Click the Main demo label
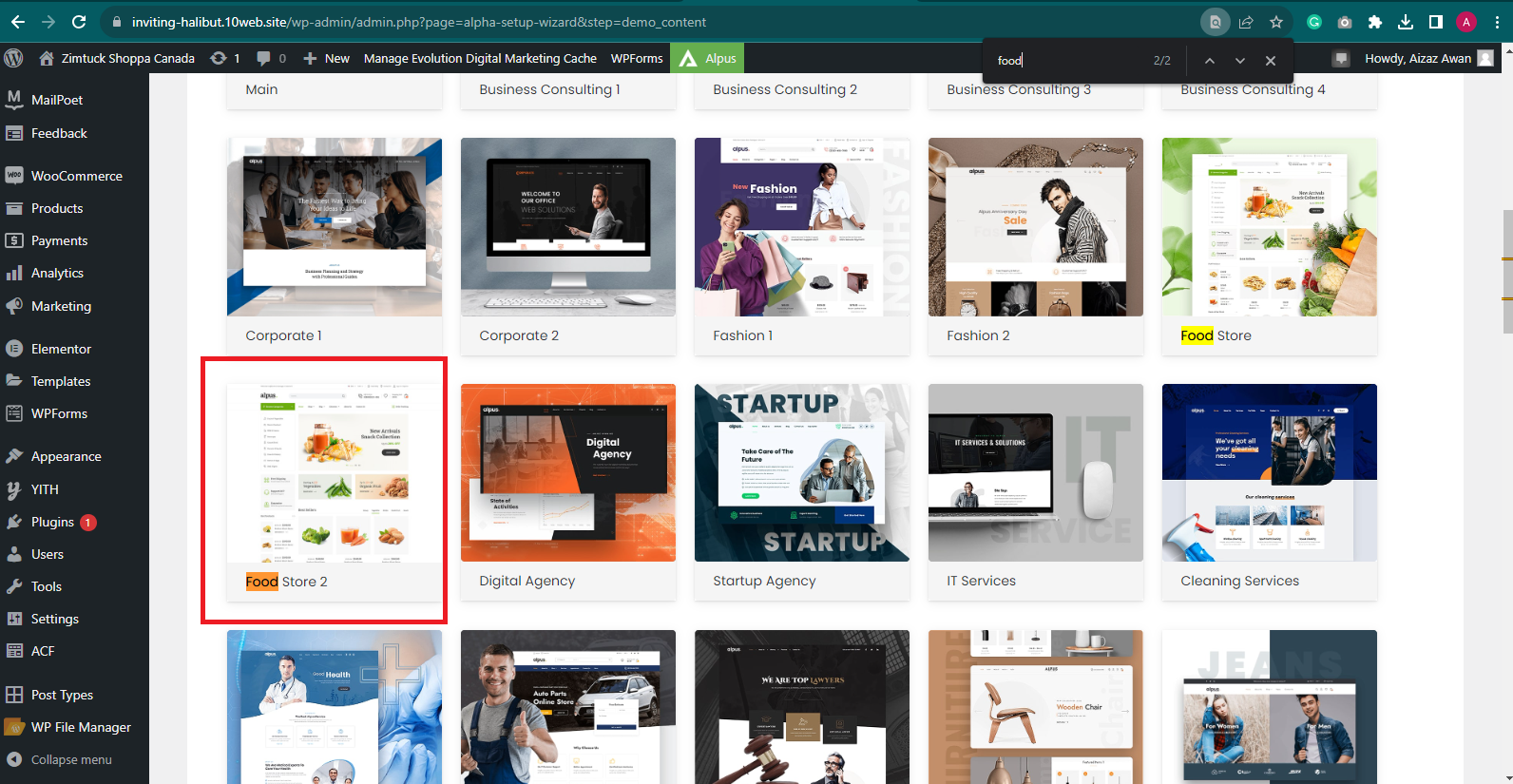Screen dimensions: 1513x784 point(261,89)
